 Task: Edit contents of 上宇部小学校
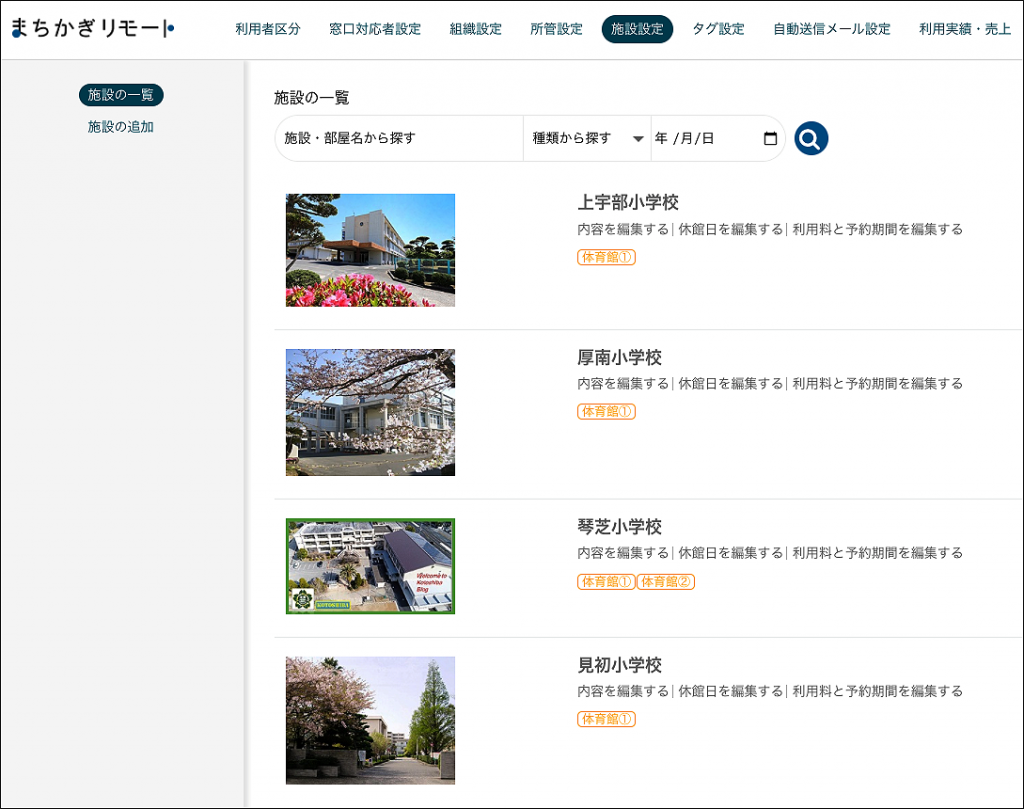pos(623,229)
